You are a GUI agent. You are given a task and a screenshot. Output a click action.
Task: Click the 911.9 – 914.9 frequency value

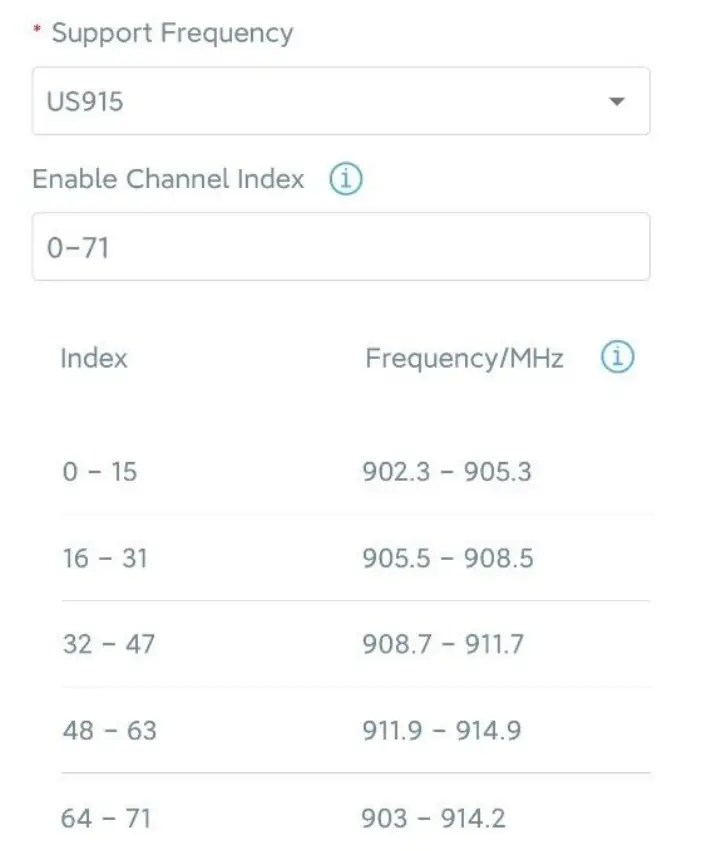(442, 731)
